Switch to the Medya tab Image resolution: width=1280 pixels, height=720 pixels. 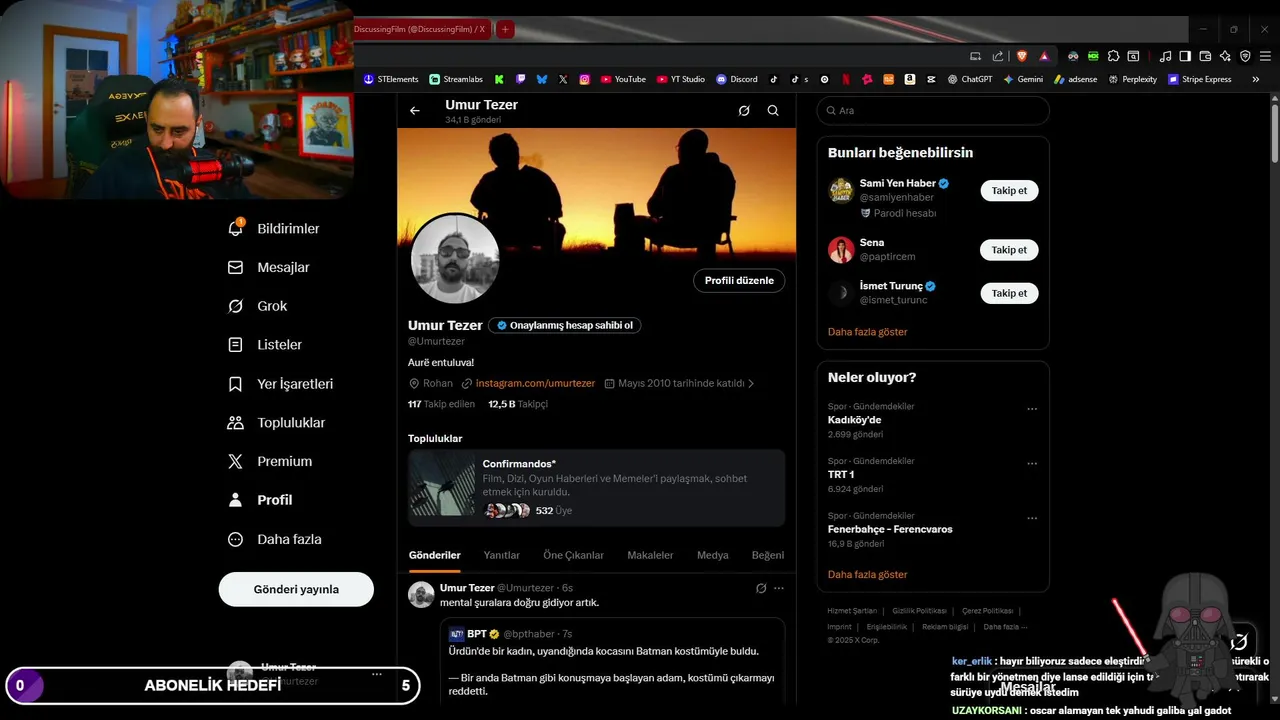pos(713,555)
